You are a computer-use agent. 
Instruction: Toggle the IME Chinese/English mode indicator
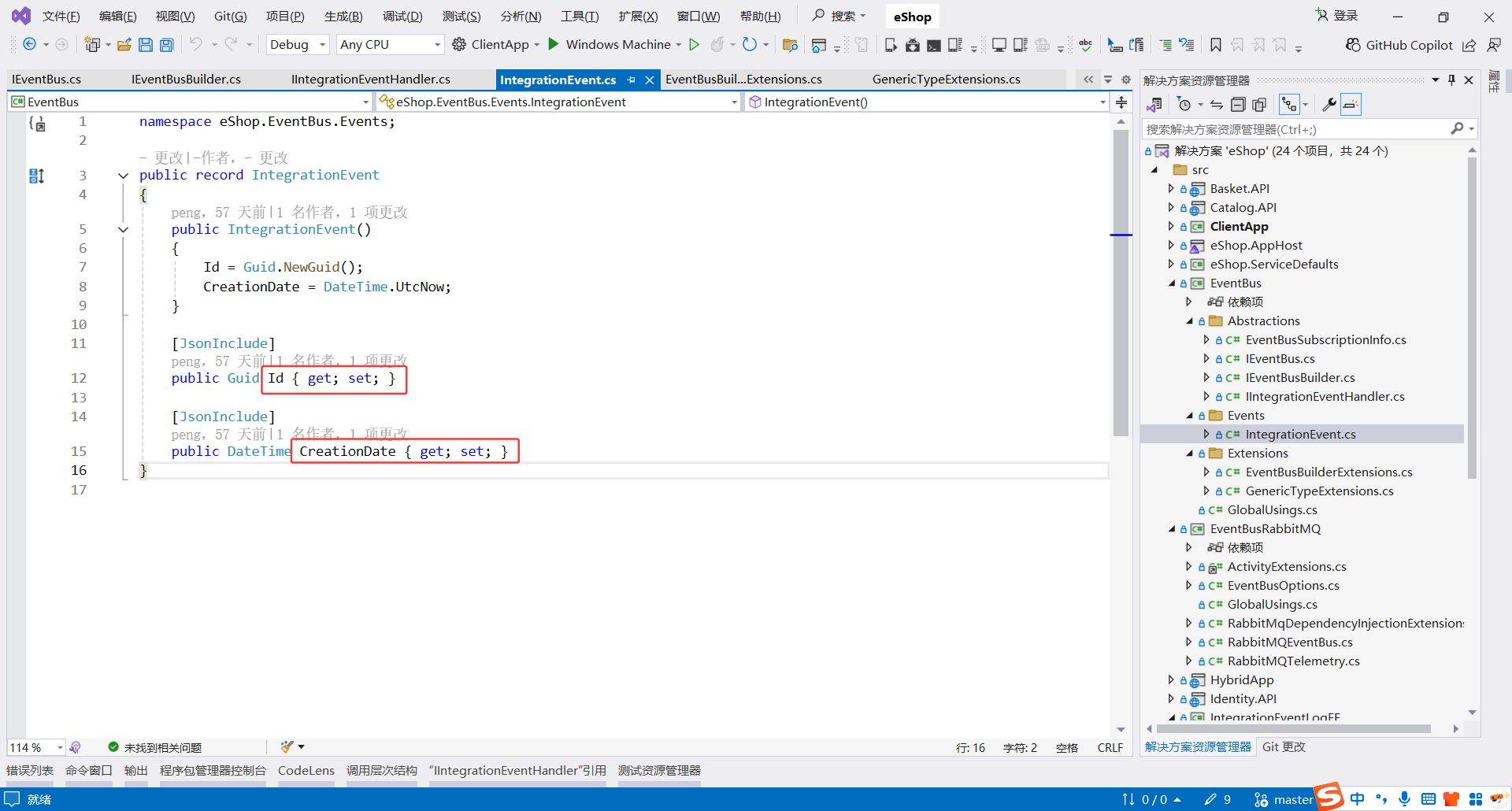[1357, 799]
